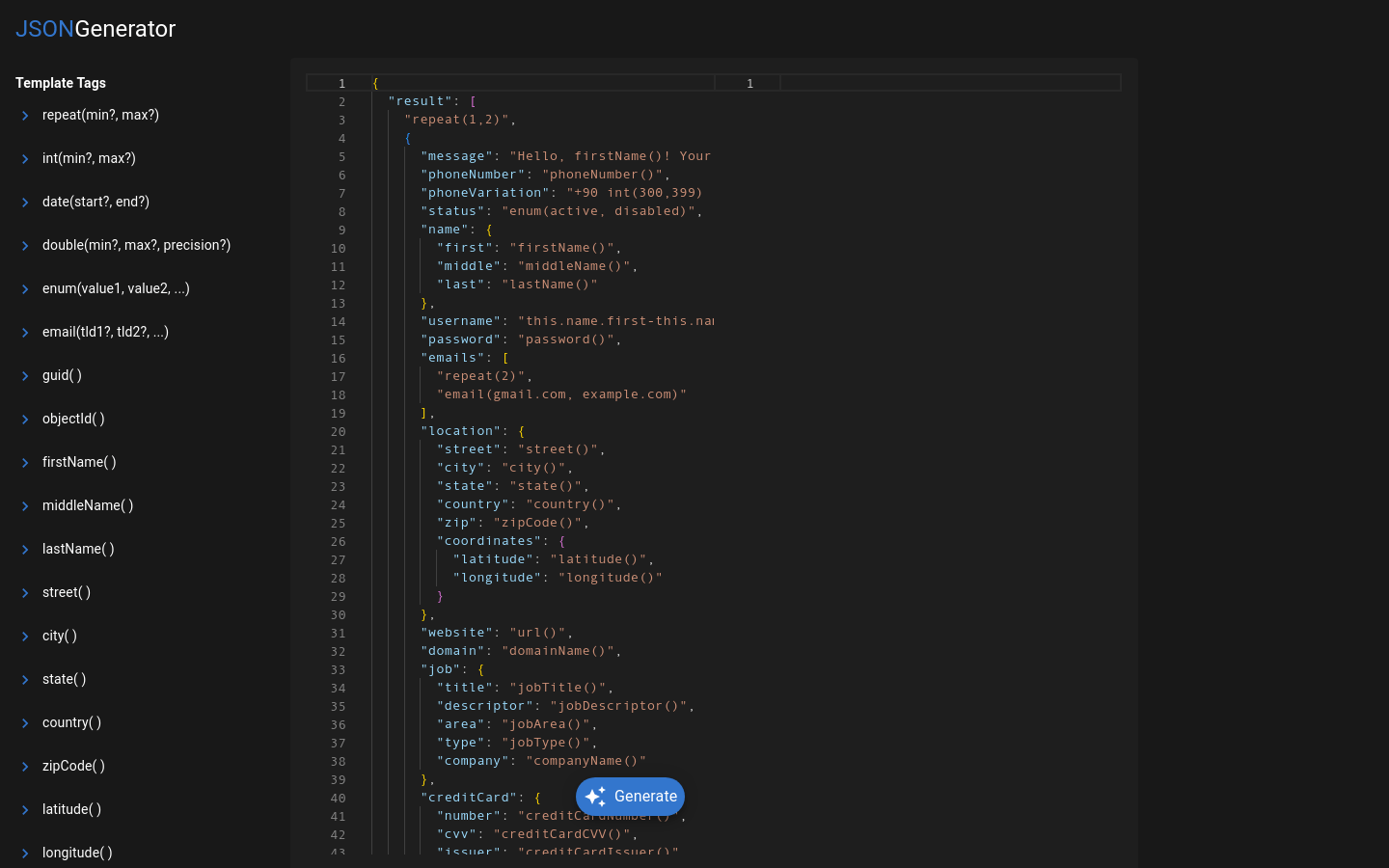The image size is (1389, 868).
Task: Expand the country() chevron icon
Action: pos(25,723)
